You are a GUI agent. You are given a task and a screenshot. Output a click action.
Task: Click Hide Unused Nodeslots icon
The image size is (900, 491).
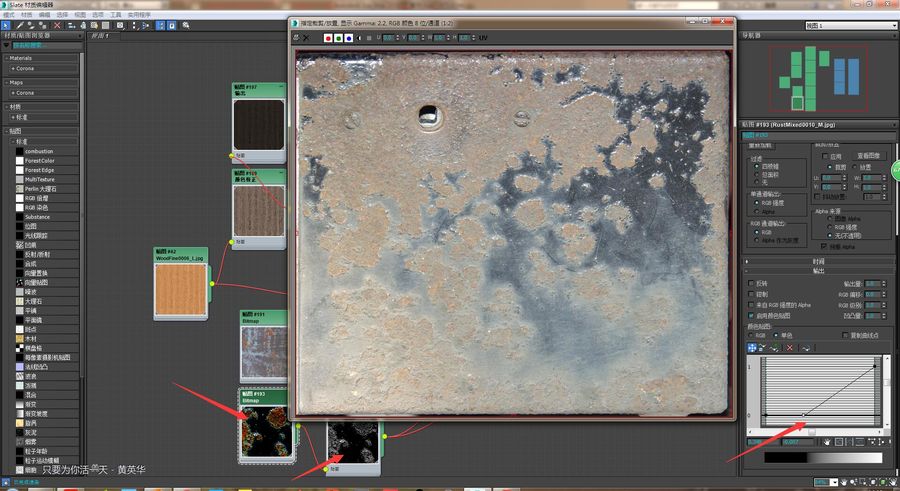(x=83, y=25)
